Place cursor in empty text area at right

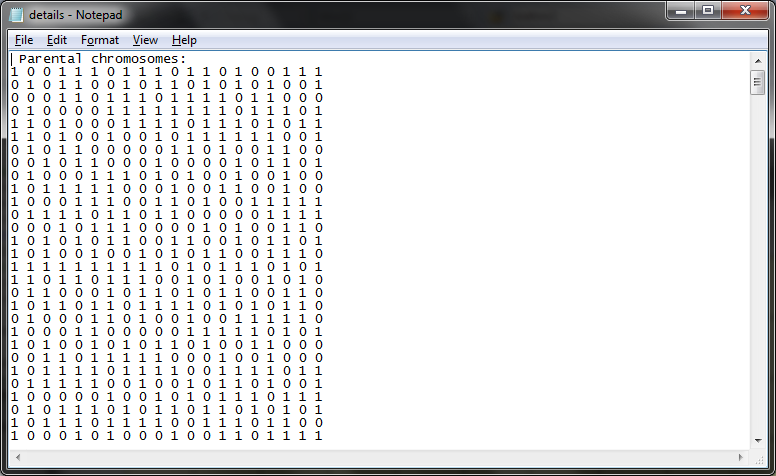tap(534, 247)
